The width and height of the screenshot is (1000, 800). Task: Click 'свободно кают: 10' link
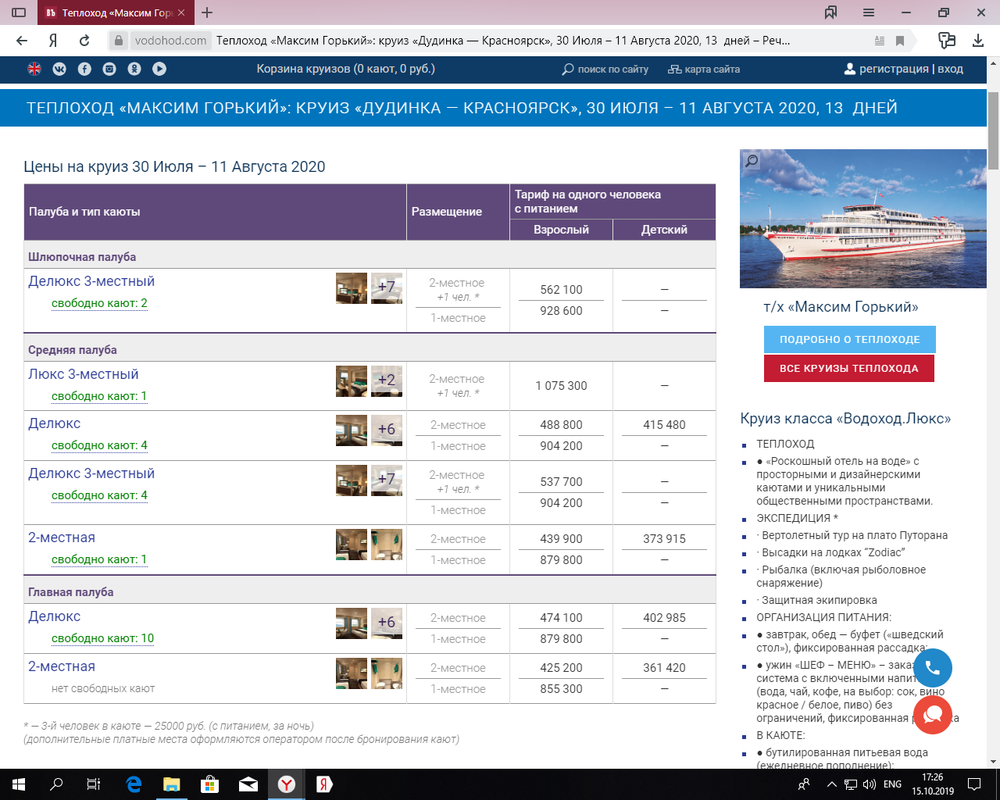pyautogui.click(x=103, y=639)
